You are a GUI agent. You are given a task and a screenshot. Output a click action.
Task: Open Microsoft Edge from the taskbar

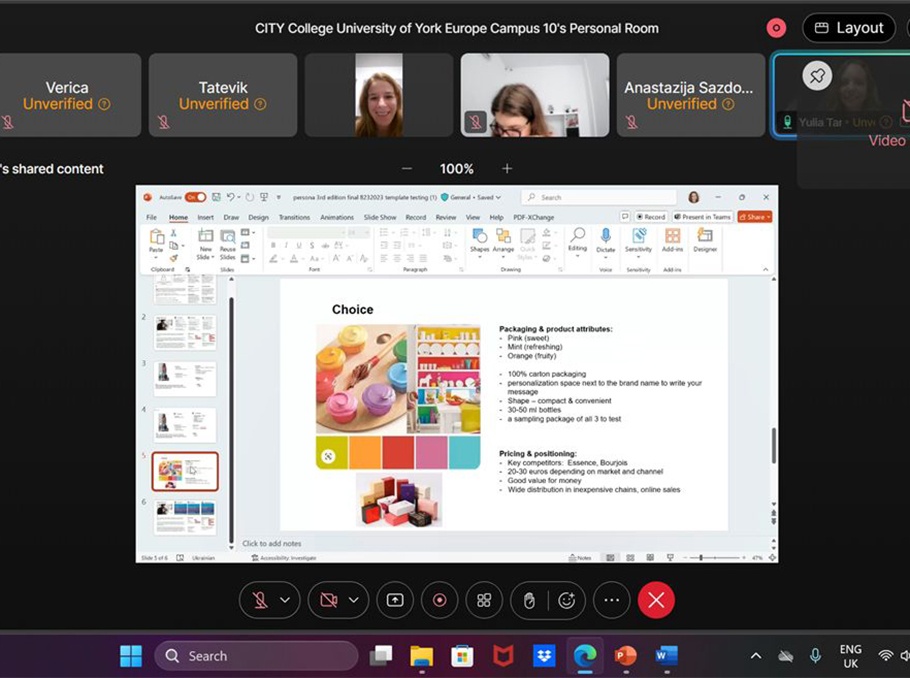(x=584, y=656)
